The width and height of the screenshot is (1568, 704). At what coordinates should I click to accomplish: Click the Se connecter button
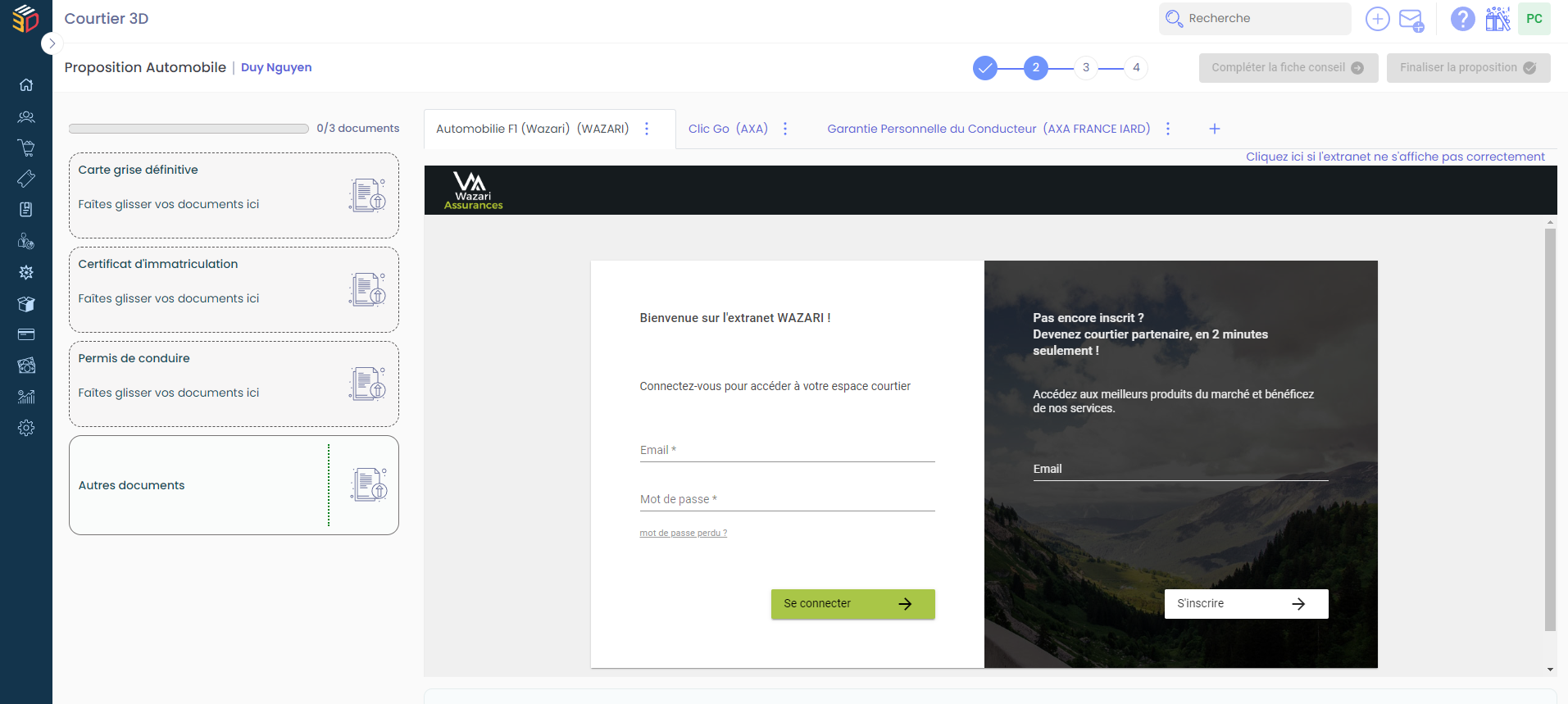(852, 604)
